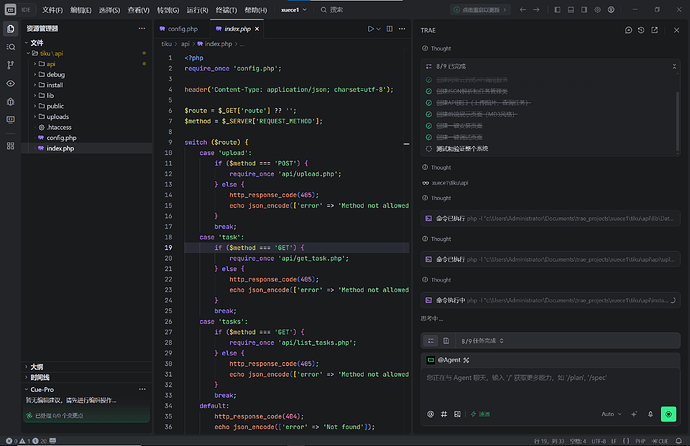Open the eye-shaped preview icon in activity bar

[11, 84]
